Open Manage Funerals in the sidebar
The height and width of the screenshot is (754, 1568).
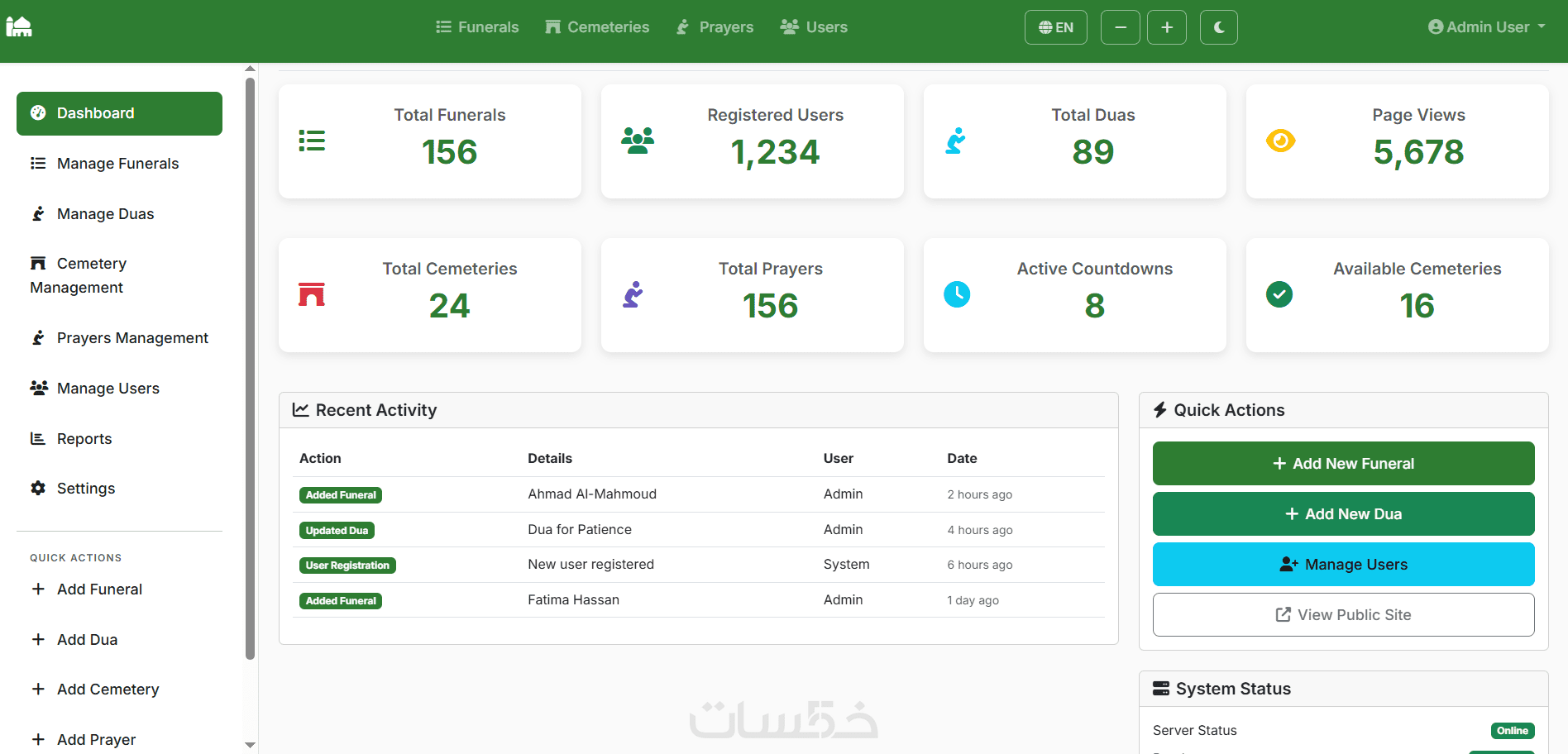pyautogui.click(x=119, y=164)
